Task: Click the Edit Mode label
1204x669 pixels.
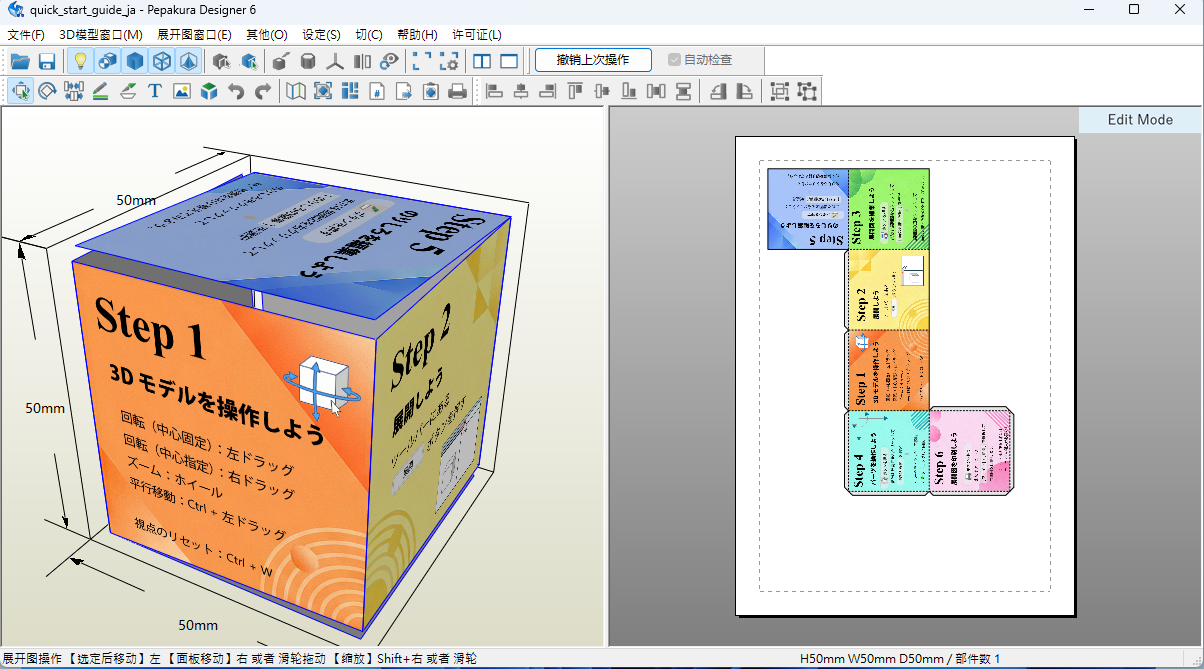Action: click(x=1140, y=119)
